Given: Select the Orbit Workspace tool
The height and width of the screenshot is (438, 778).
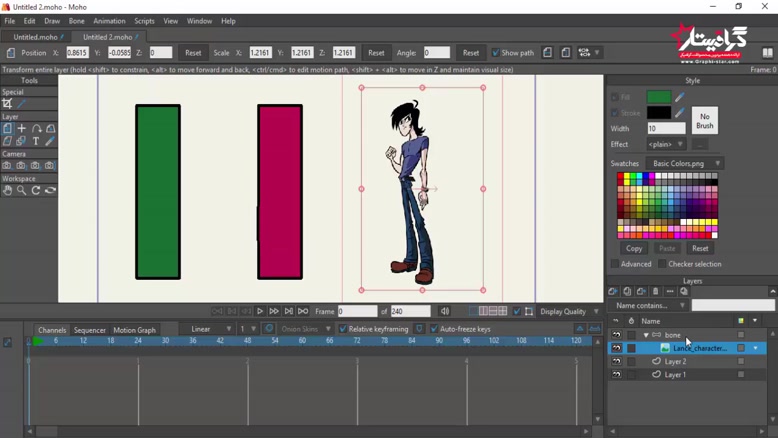Looking at the screenshot, I should [50, 190].
